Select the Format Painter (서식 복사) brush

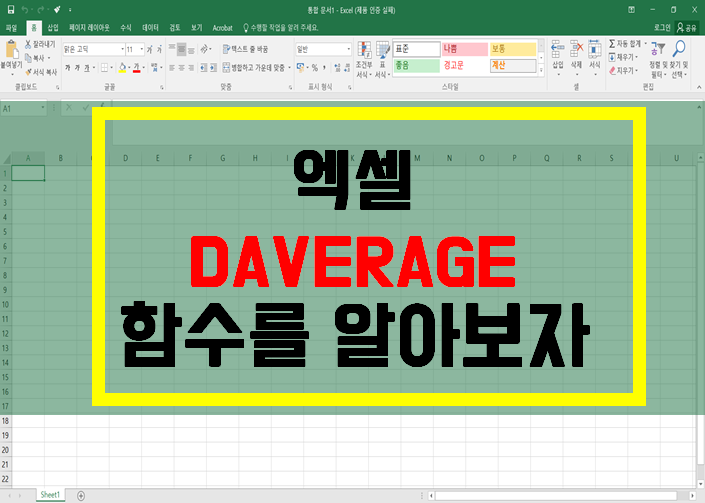point(28,72)
